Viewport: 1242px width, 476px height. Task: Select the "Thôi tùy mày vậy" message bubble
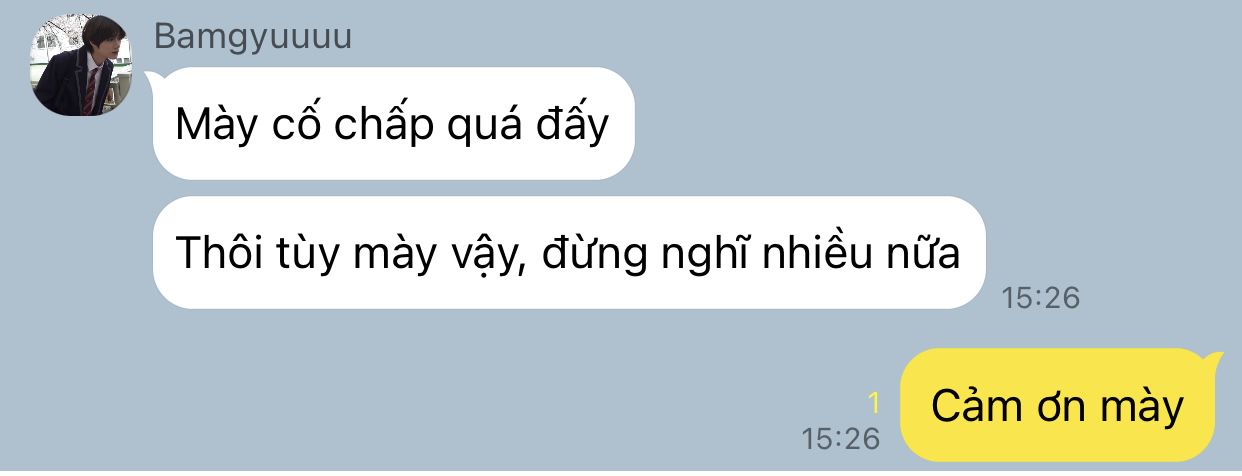tap(569, 253)
